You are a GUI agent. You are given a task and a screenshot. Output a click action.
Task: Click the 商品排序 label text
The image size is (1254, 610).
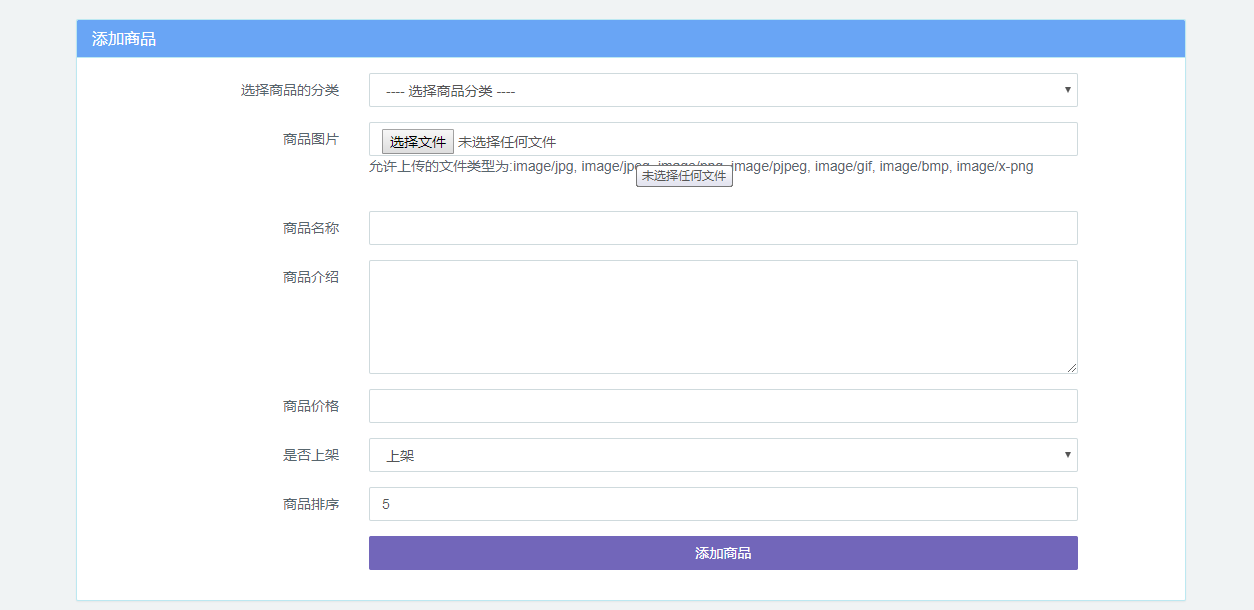(311, 504)
